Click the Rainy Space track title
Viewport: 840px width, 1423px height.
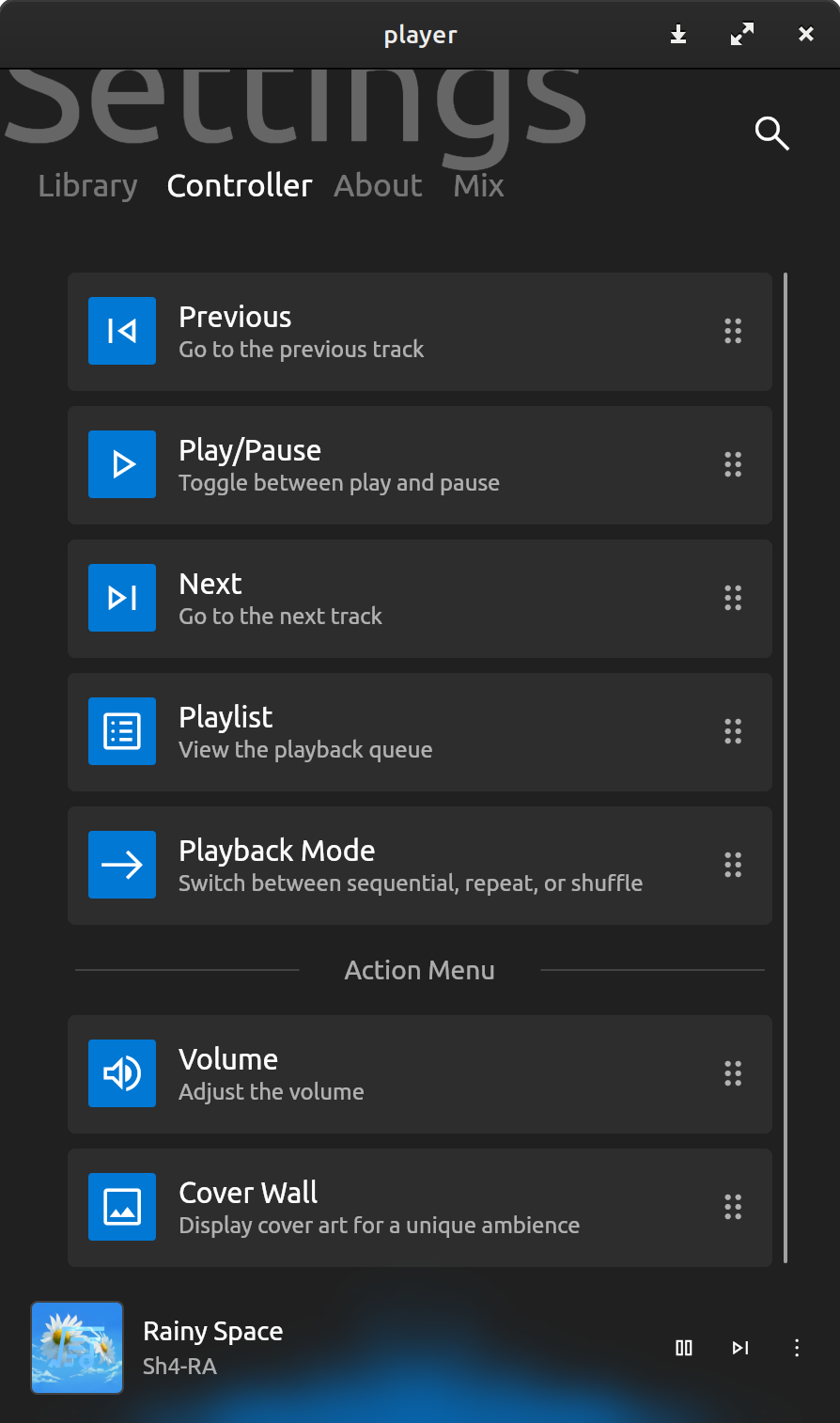tap(213, 1332)
